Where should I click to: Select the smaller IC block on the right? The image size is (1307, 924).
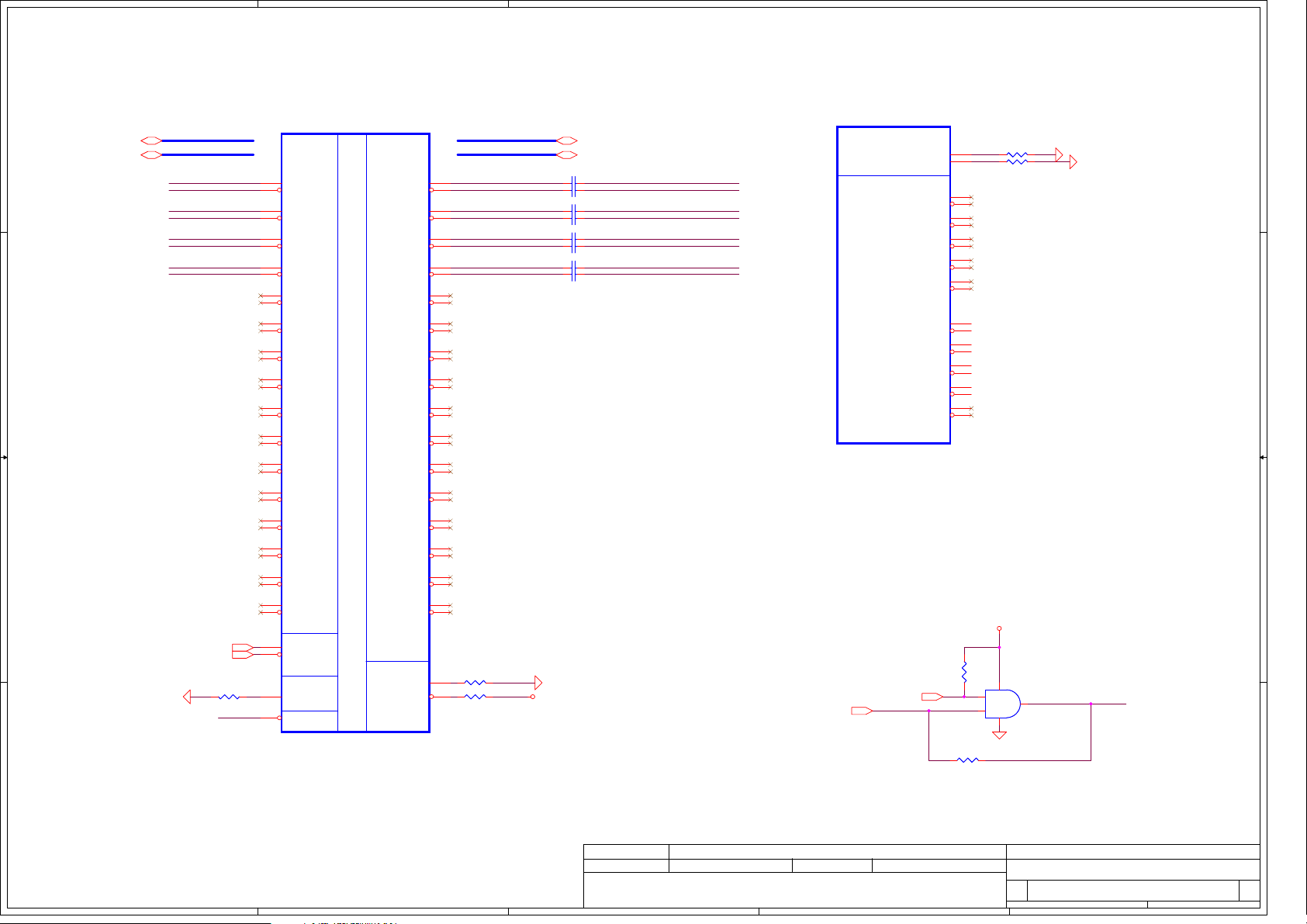click(894, 286)
